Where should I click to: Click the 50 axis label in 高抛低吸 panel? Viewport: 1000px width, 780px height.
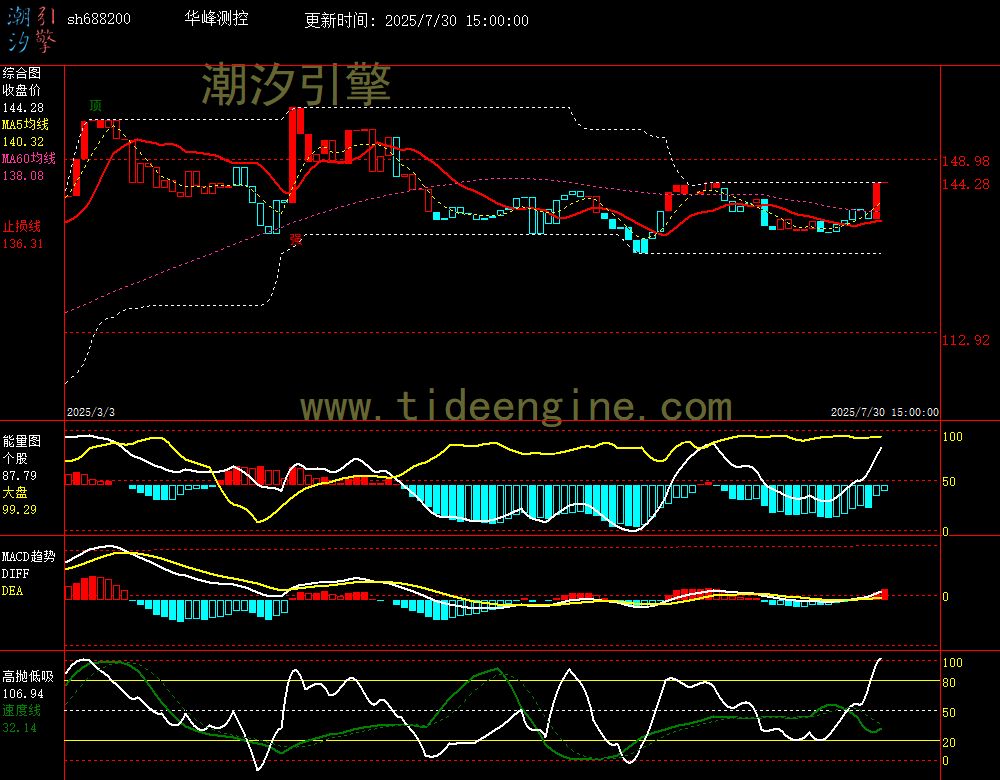pos(949,712)
